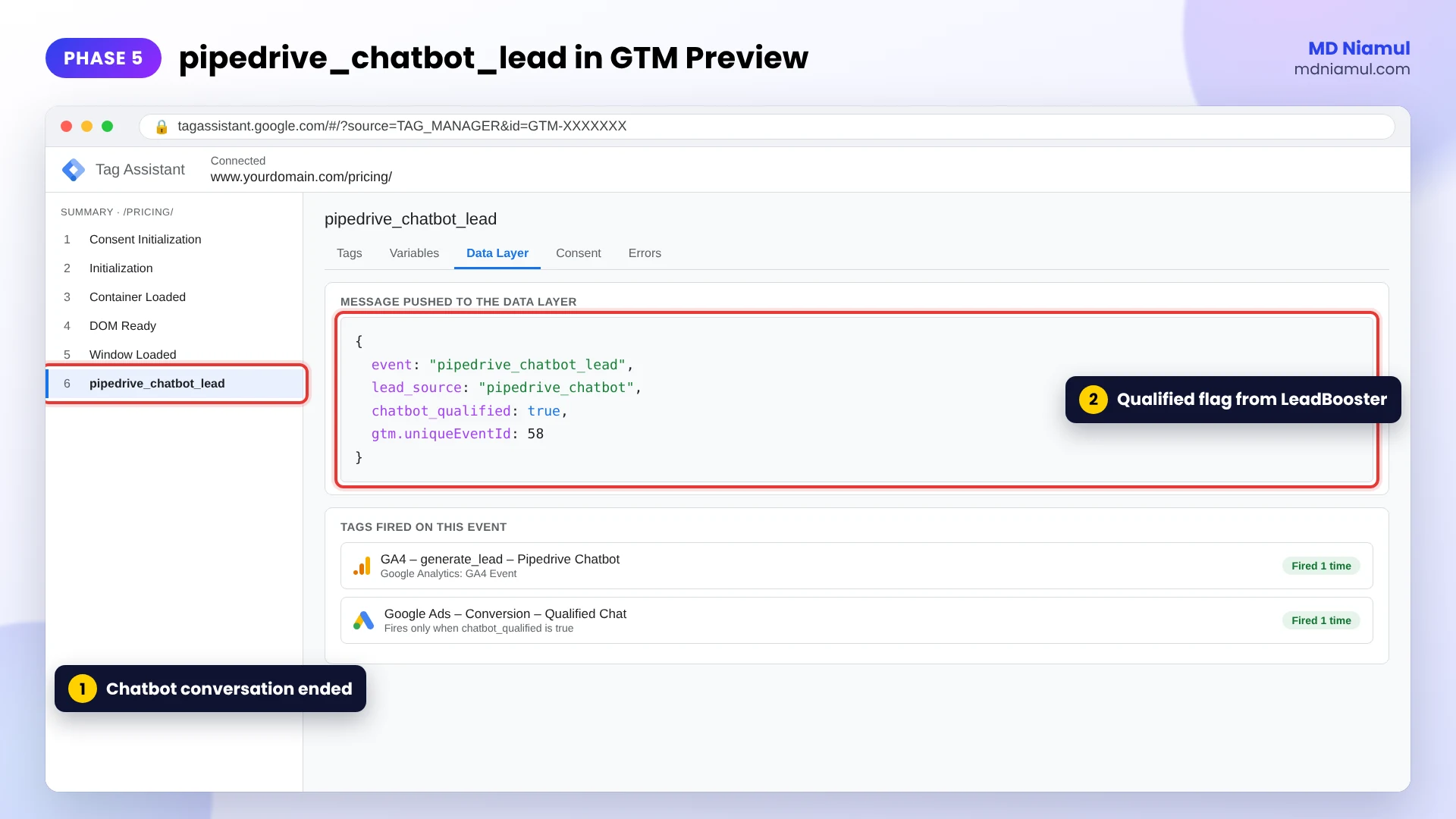Click the lead_source "pipedrive_chatbot" line
This screenshot has width=1456, height=819.
(506, 388)
